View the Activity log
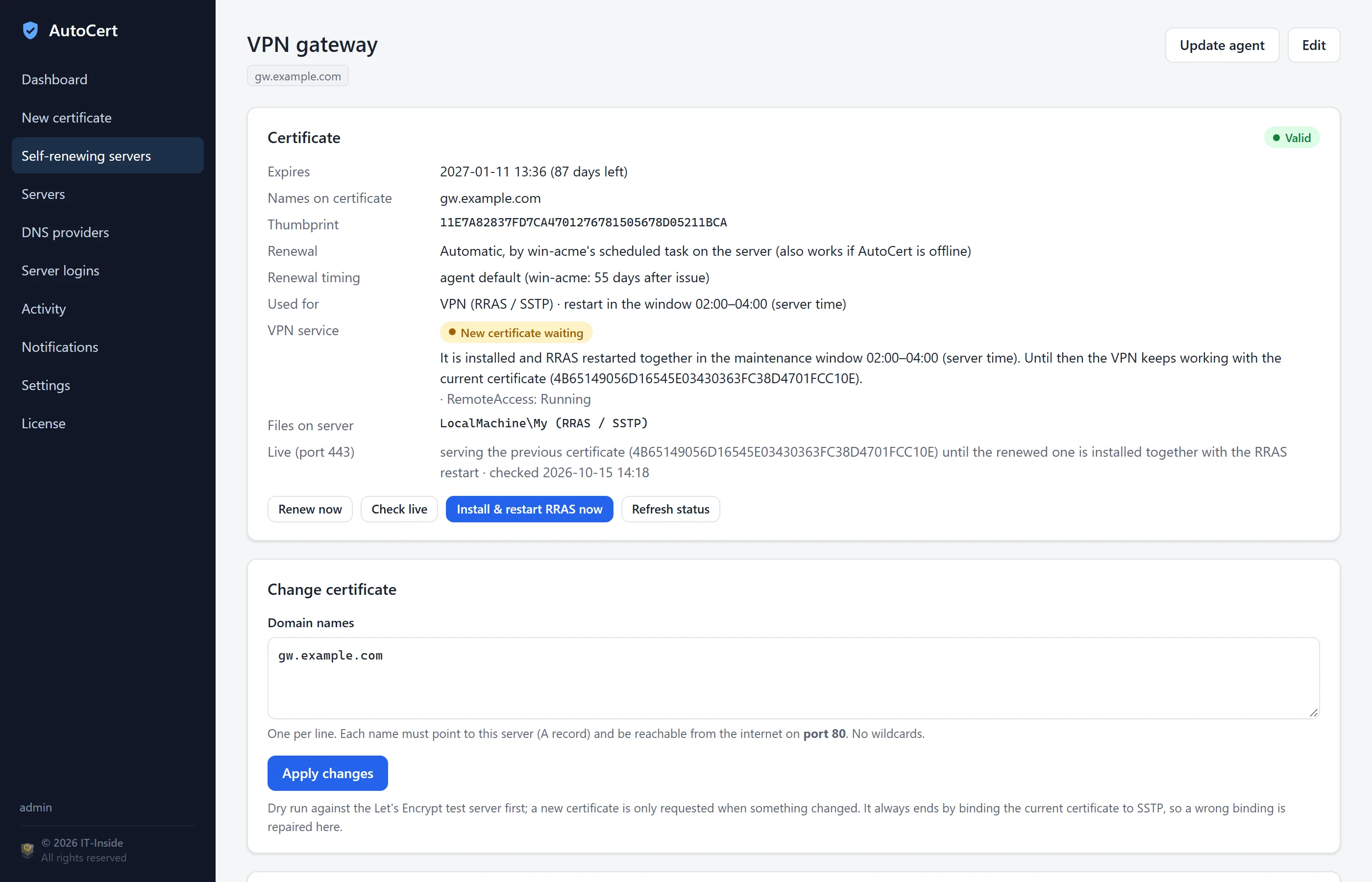 coord(108,309)
